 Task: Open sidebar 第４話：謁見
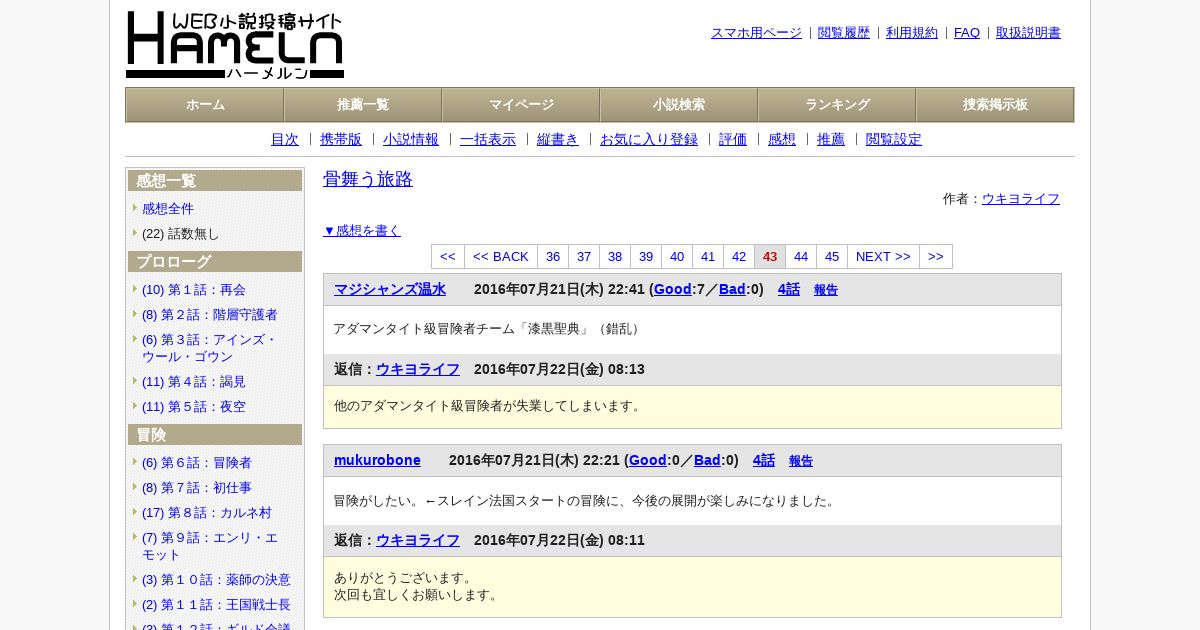click(x=194, y=381)
